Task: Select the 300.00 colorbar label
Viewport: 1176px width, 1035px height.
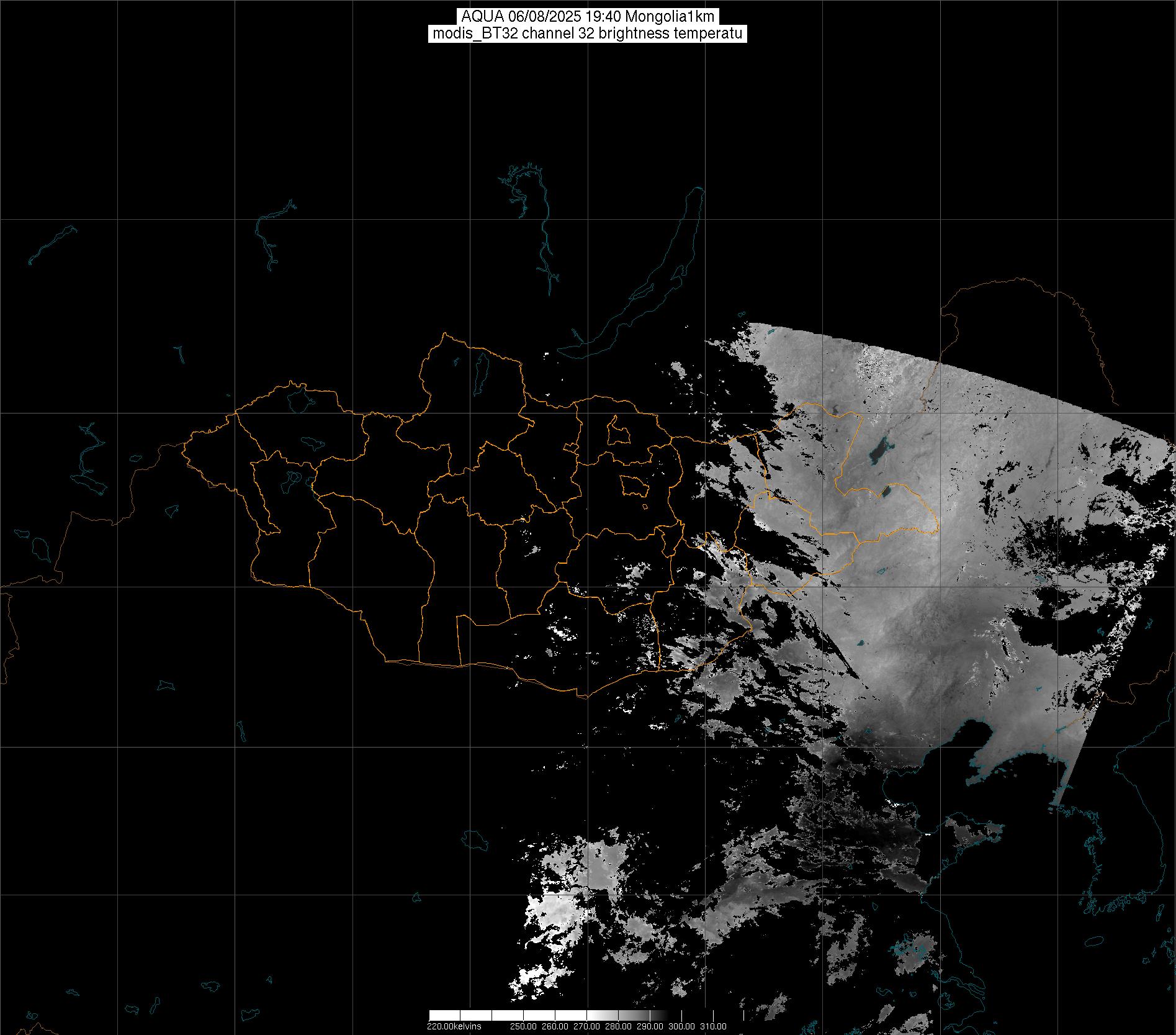Action: point(682,1026)
